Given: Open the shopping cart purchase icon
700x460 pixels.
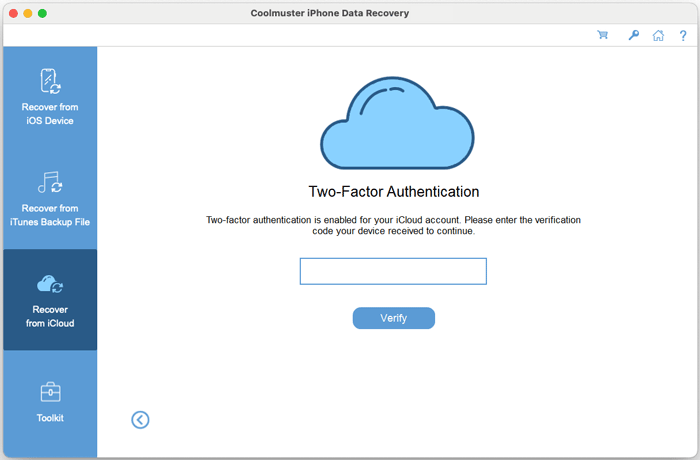Looking at the screenshot, I should click(x=603, y=35).
